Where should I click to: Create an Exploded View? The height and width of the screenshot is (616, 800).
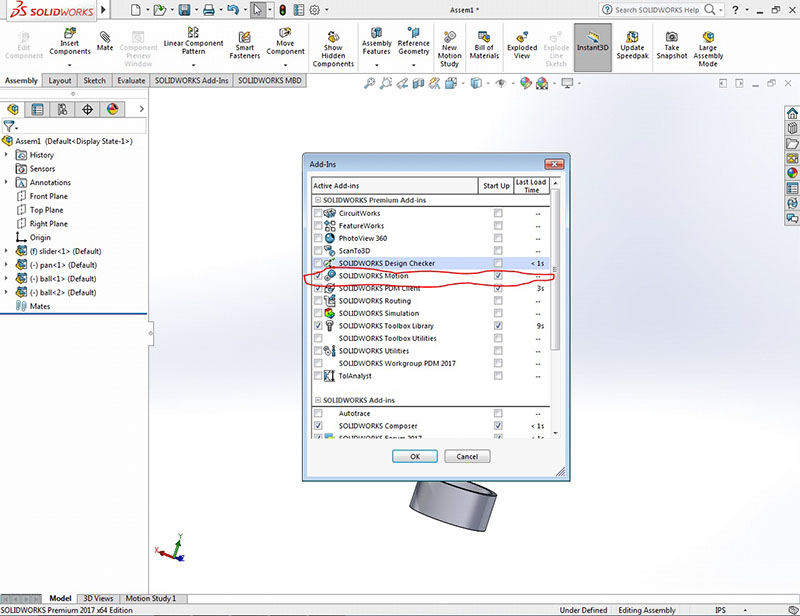[521, 45]
